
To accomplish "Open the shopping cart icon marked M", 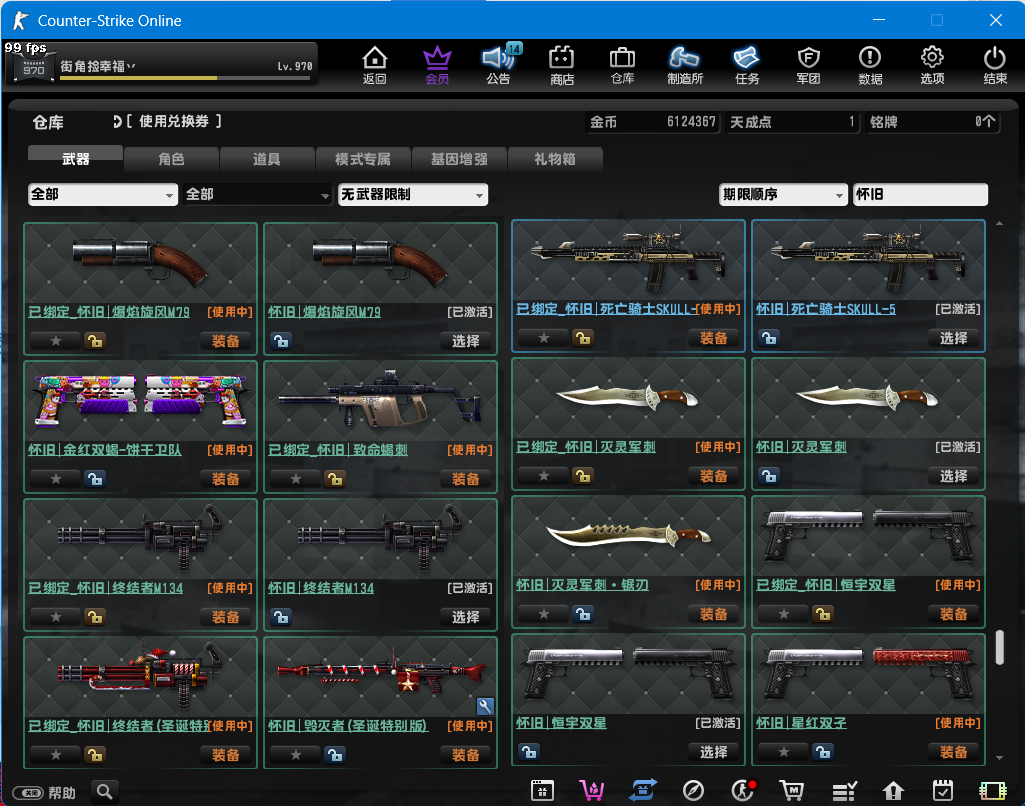I will point(792,791).
